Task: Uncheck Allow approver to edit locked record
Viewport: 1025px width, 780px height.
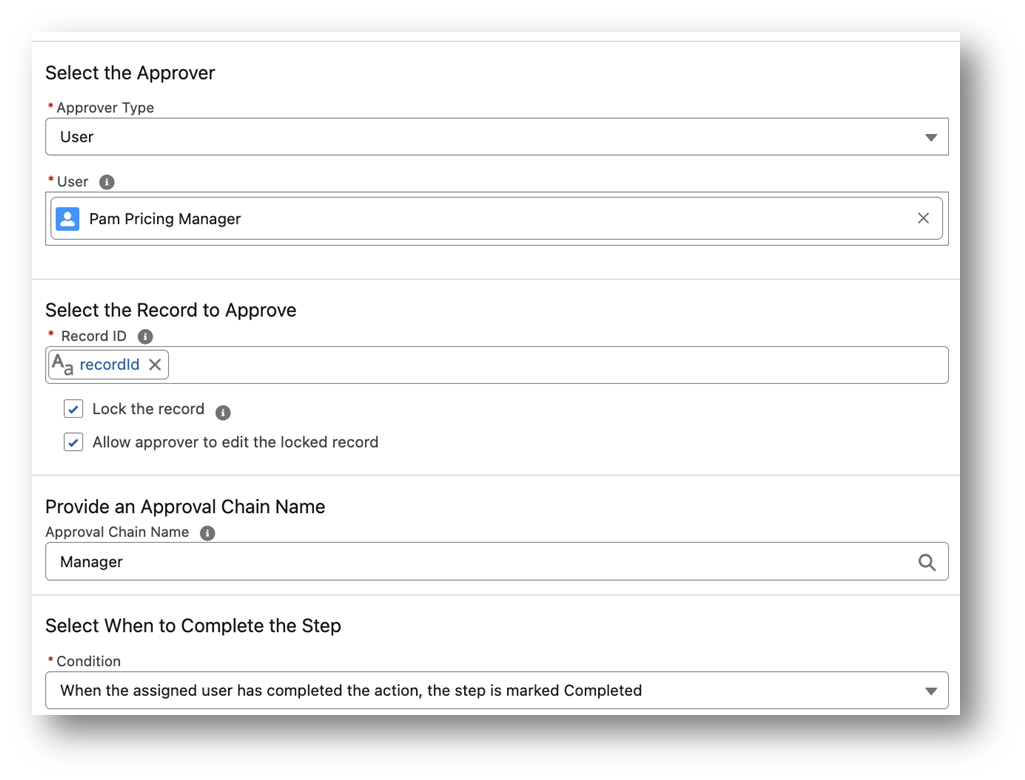Action: [73, 442]
